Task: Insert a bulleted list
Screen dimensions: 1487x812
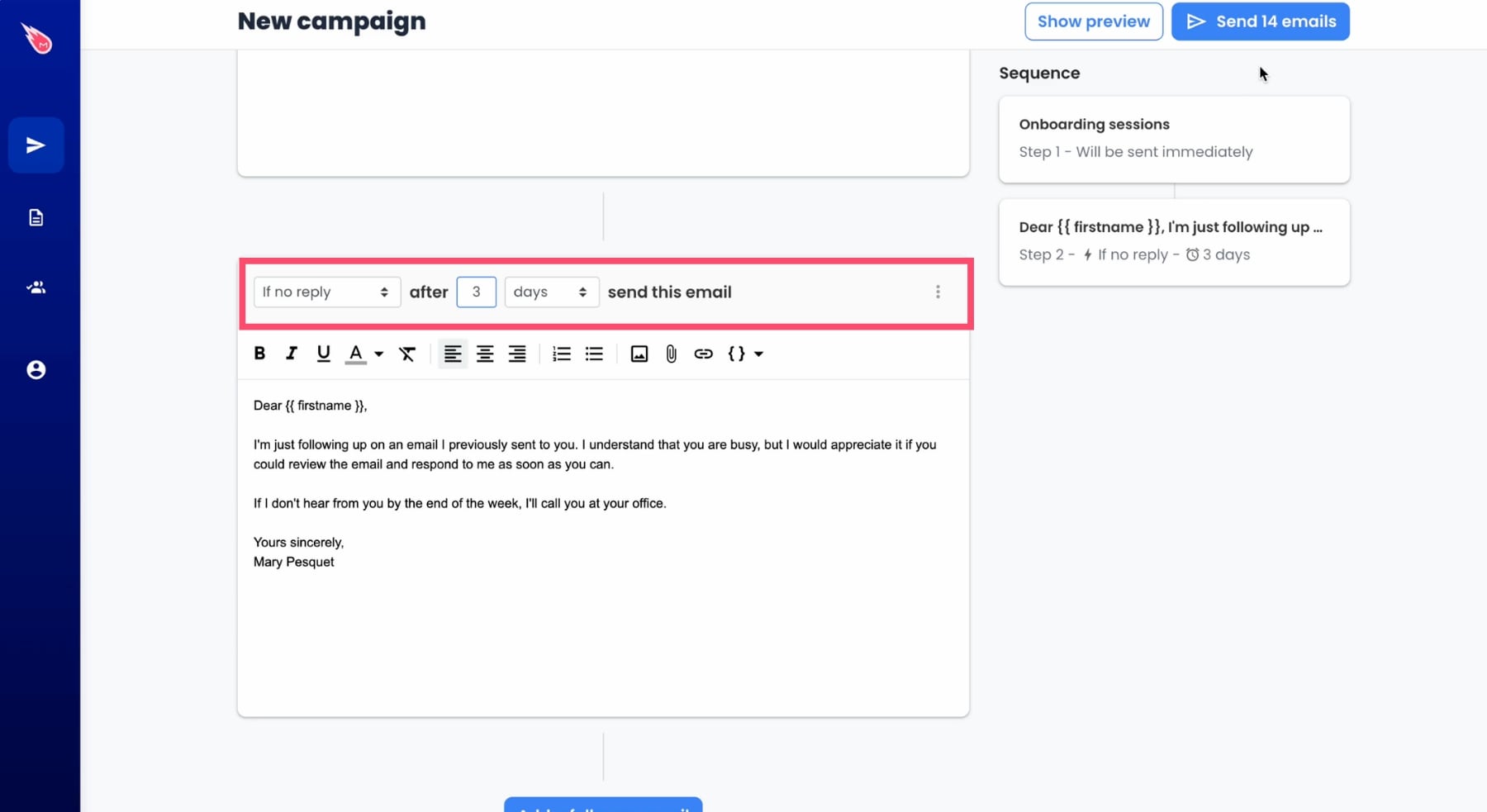Action: tap(594, 354)
